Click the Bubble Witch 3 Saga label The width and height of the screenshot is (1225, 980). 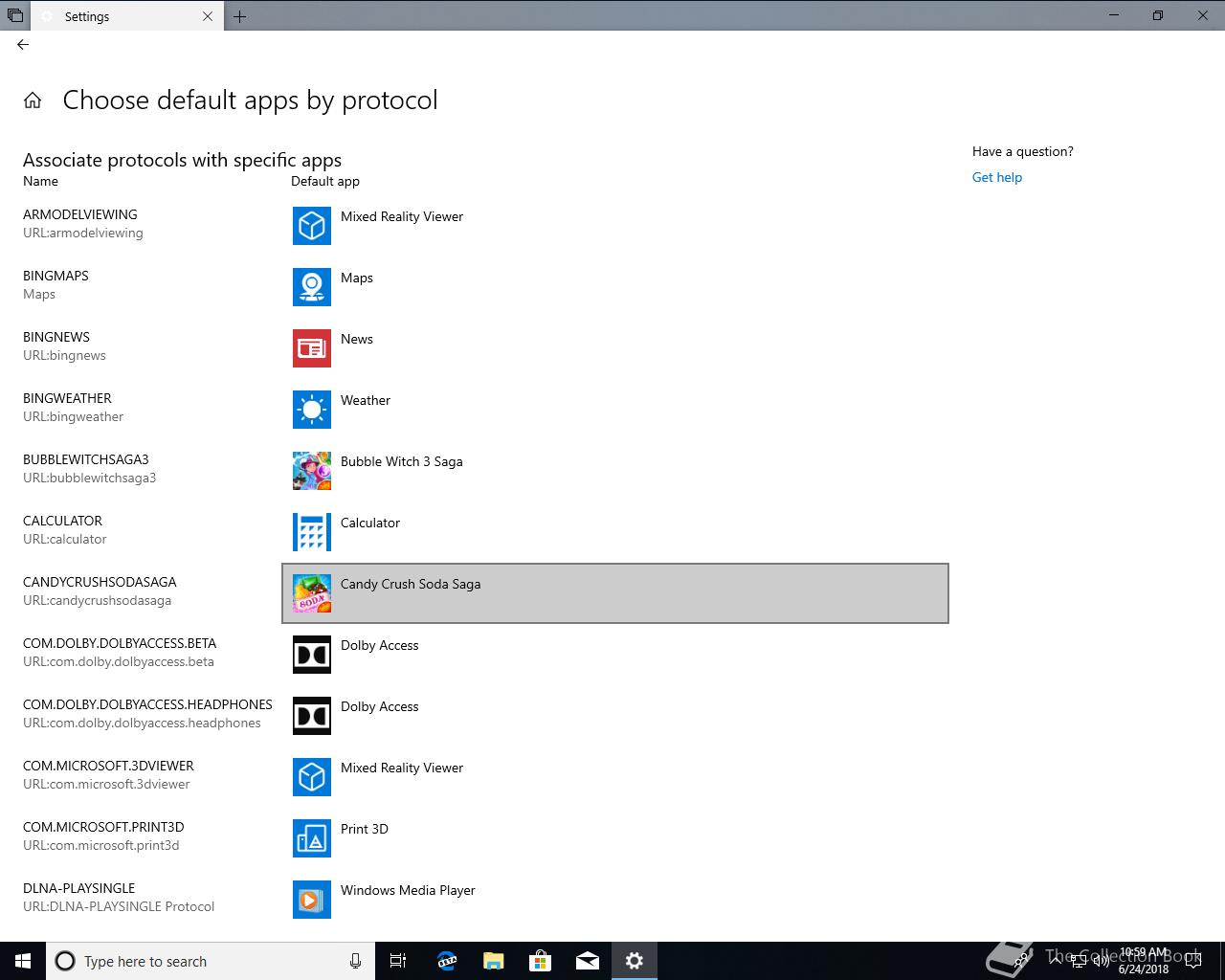tap(402, 461)
